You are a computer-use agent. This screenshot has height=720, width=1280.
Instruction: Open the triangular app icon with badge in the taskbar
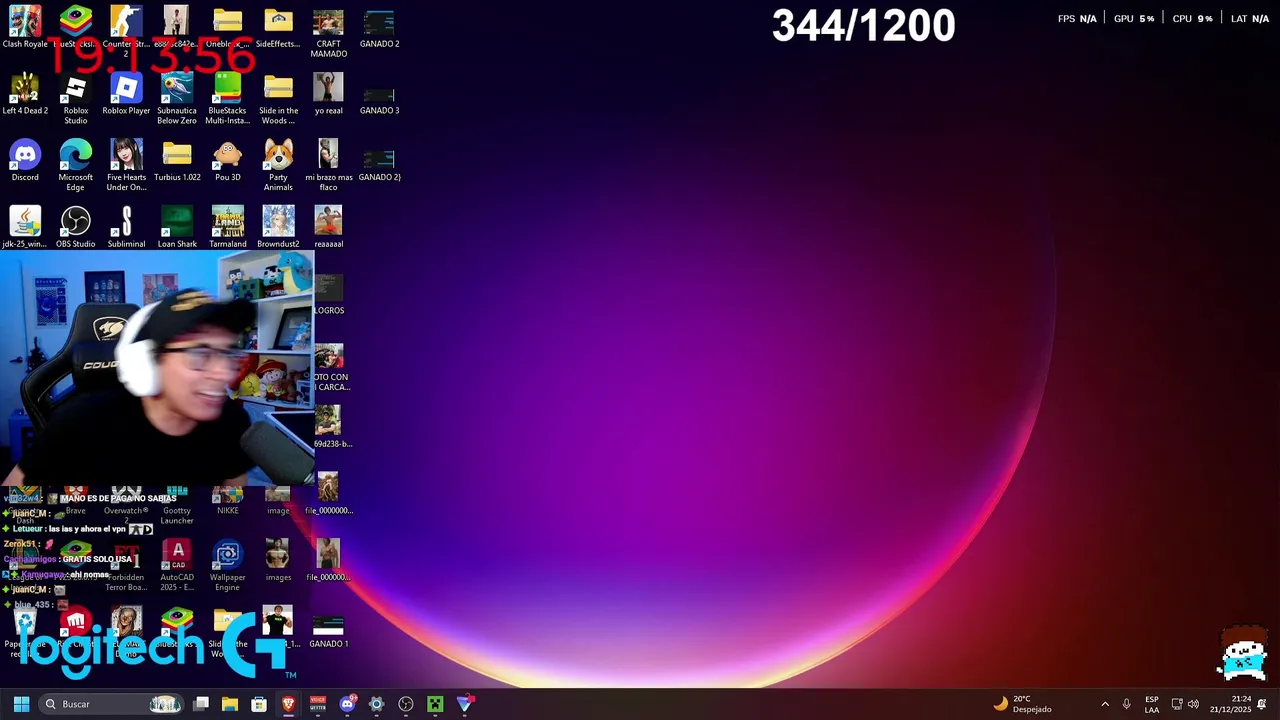465,704
